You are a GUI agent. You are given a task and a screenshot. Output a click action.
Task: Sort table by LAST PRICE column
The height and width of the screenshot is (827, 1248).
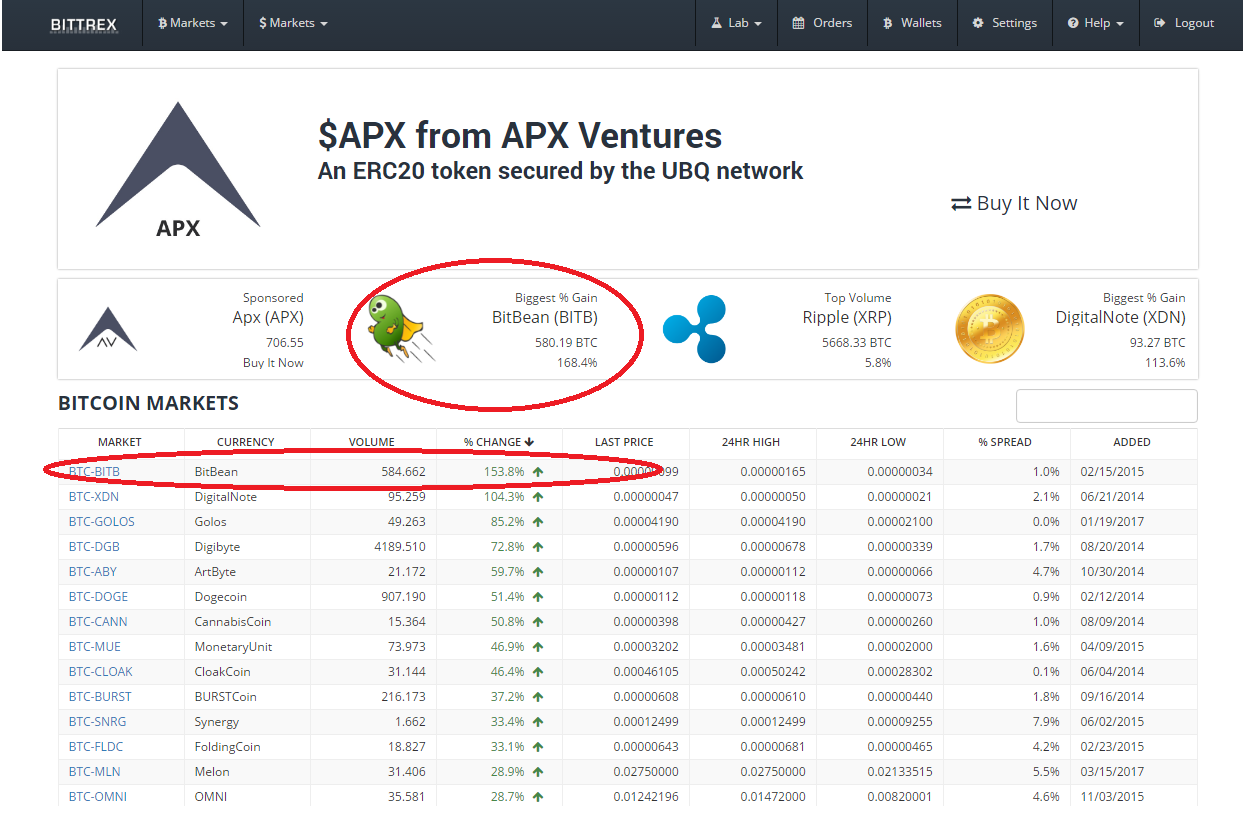coord(625,442)
